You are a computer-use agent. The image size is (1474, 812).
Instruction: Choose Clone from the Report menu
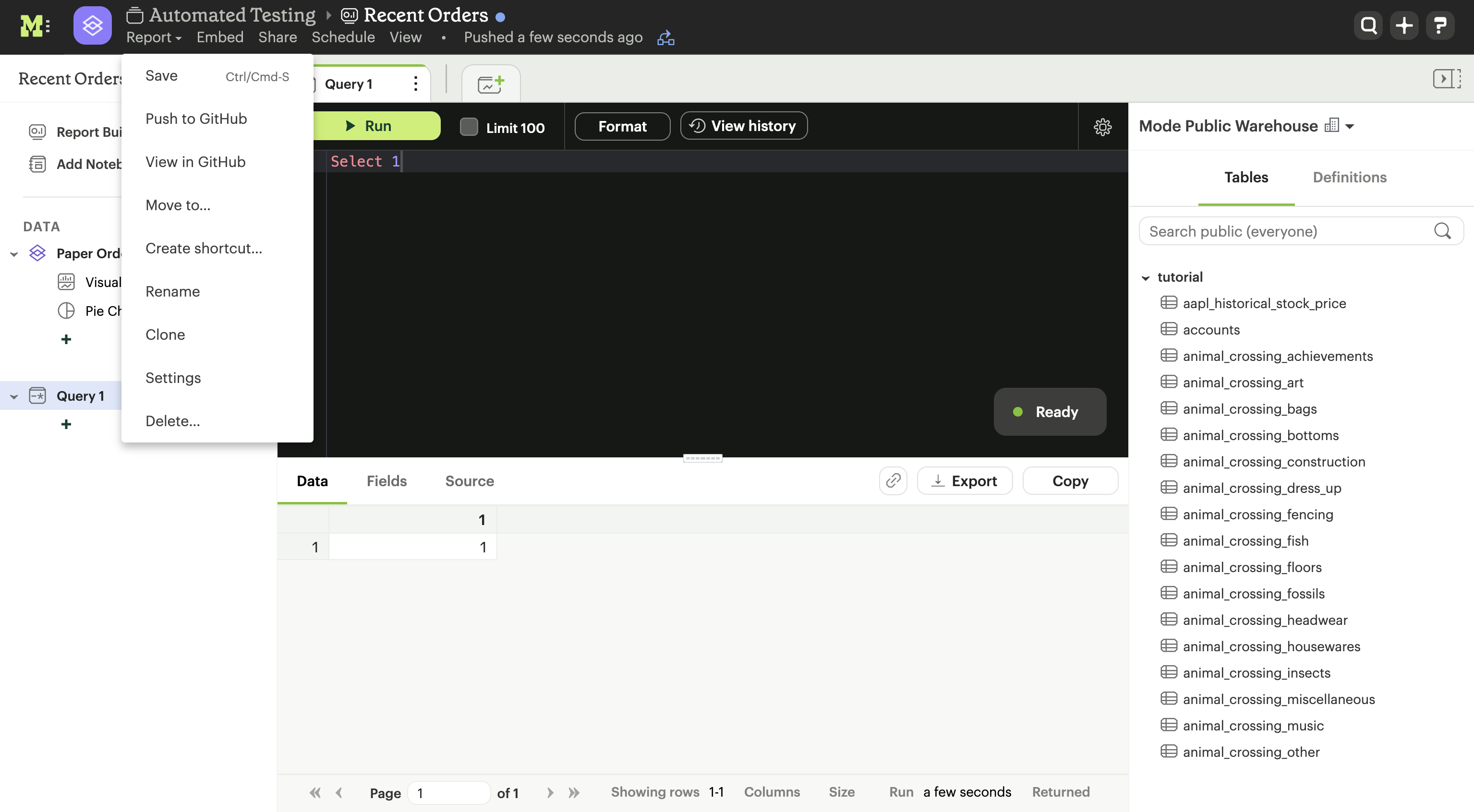tap(165, 334)
